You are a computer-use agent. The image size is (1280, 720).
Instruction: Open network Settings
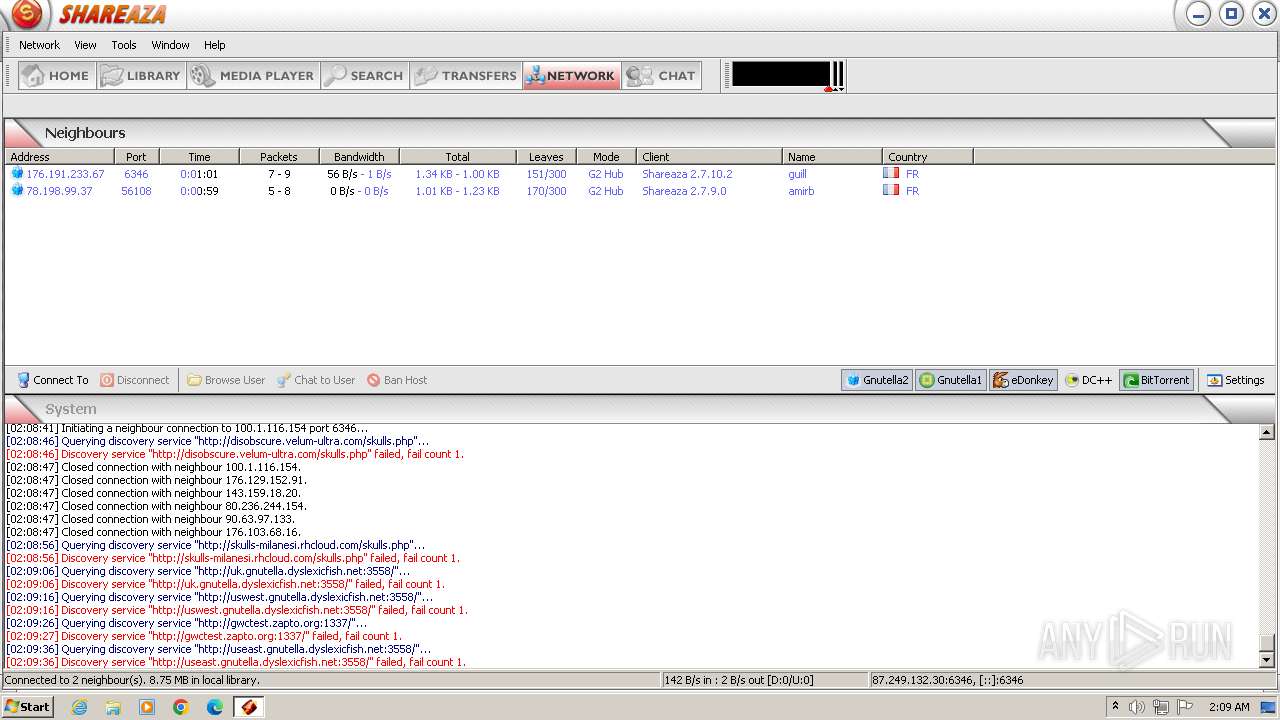pos(1236,380)
